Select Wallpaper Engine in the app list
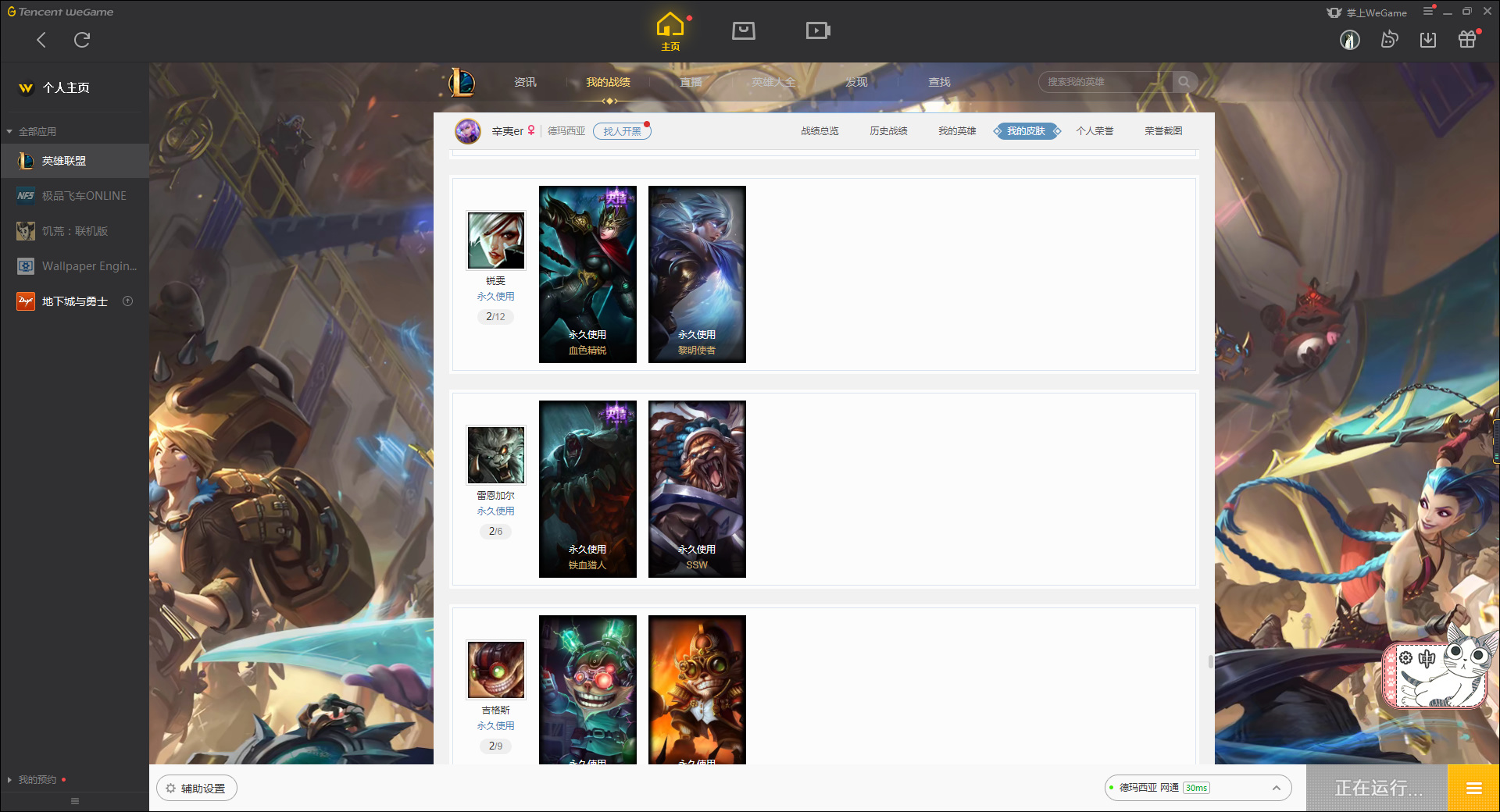 [74, 266]
